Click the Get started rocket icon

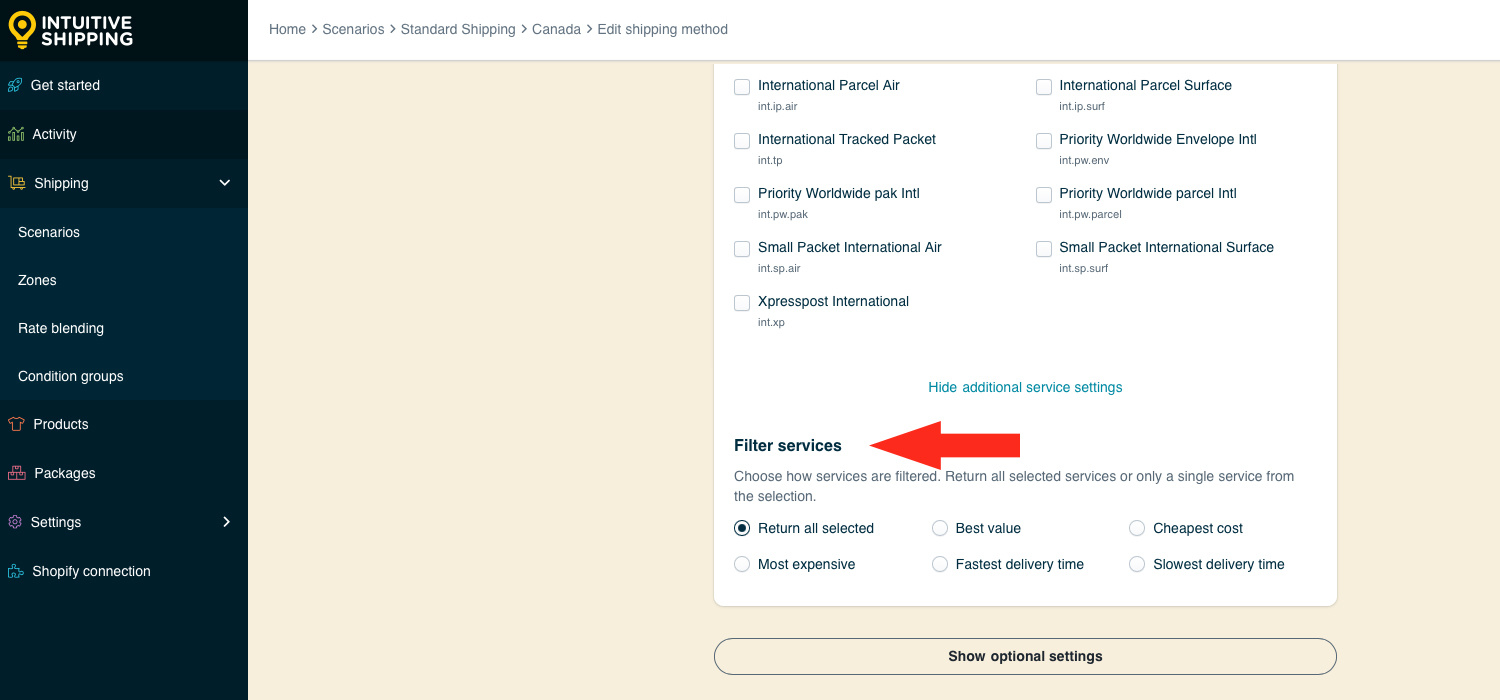click(x=15, y=85)
